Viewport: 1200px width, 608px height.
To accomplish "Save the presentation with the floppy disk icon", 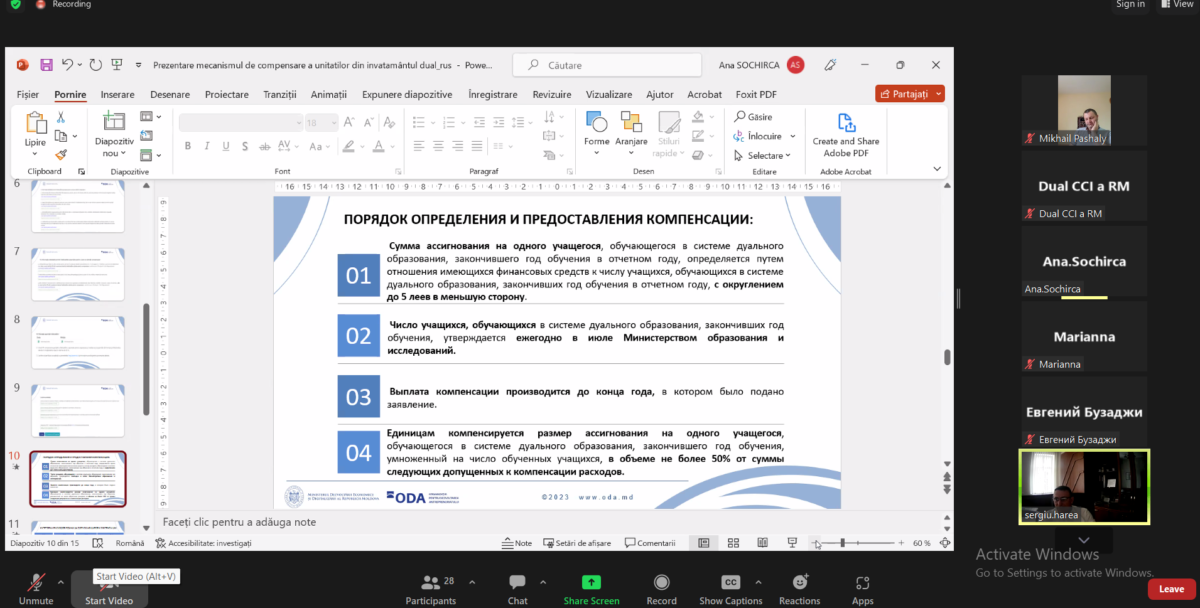I will pos(46,65).
